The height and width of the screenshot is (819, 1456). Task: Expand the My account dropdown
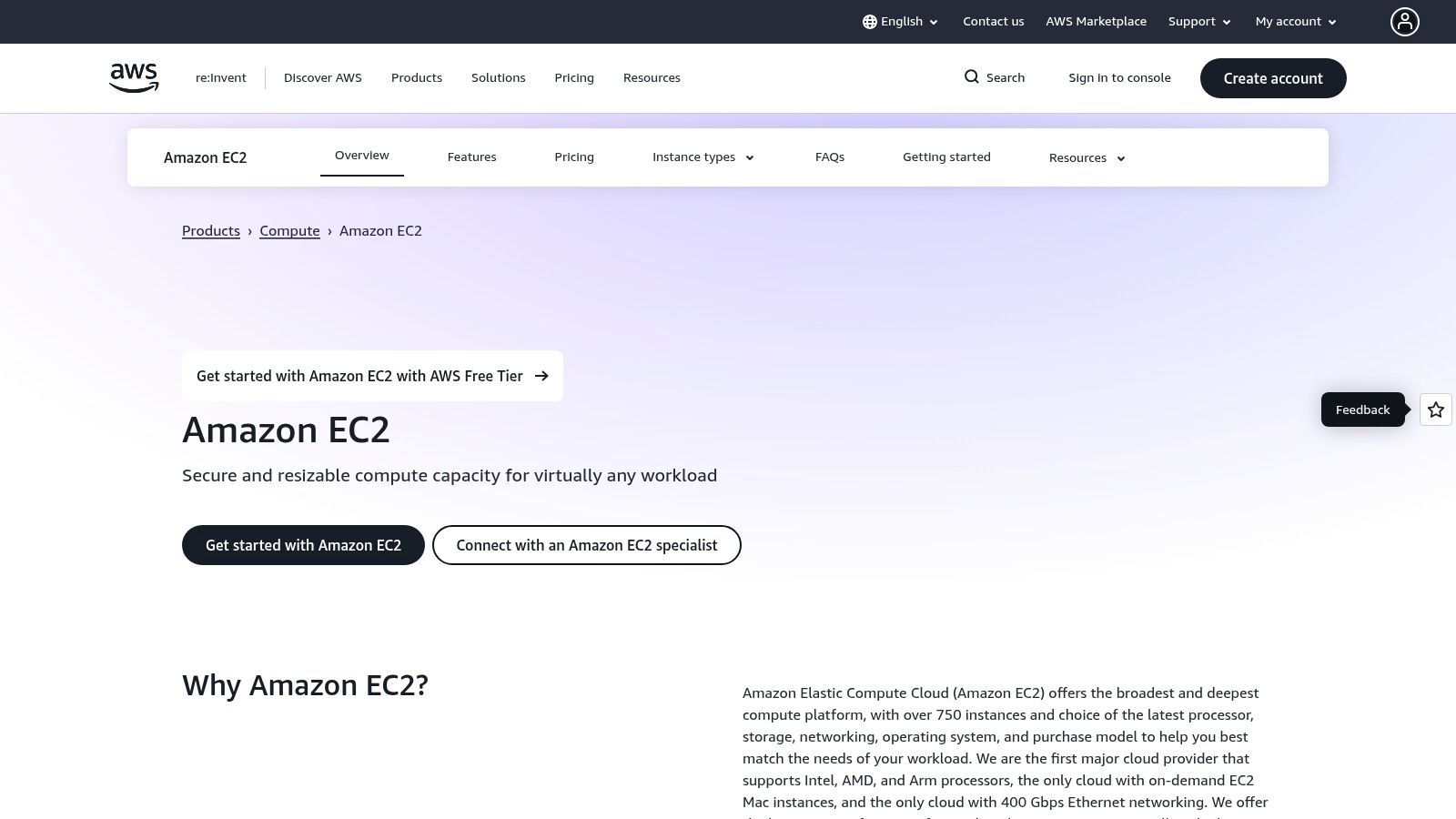(1294, 21)
